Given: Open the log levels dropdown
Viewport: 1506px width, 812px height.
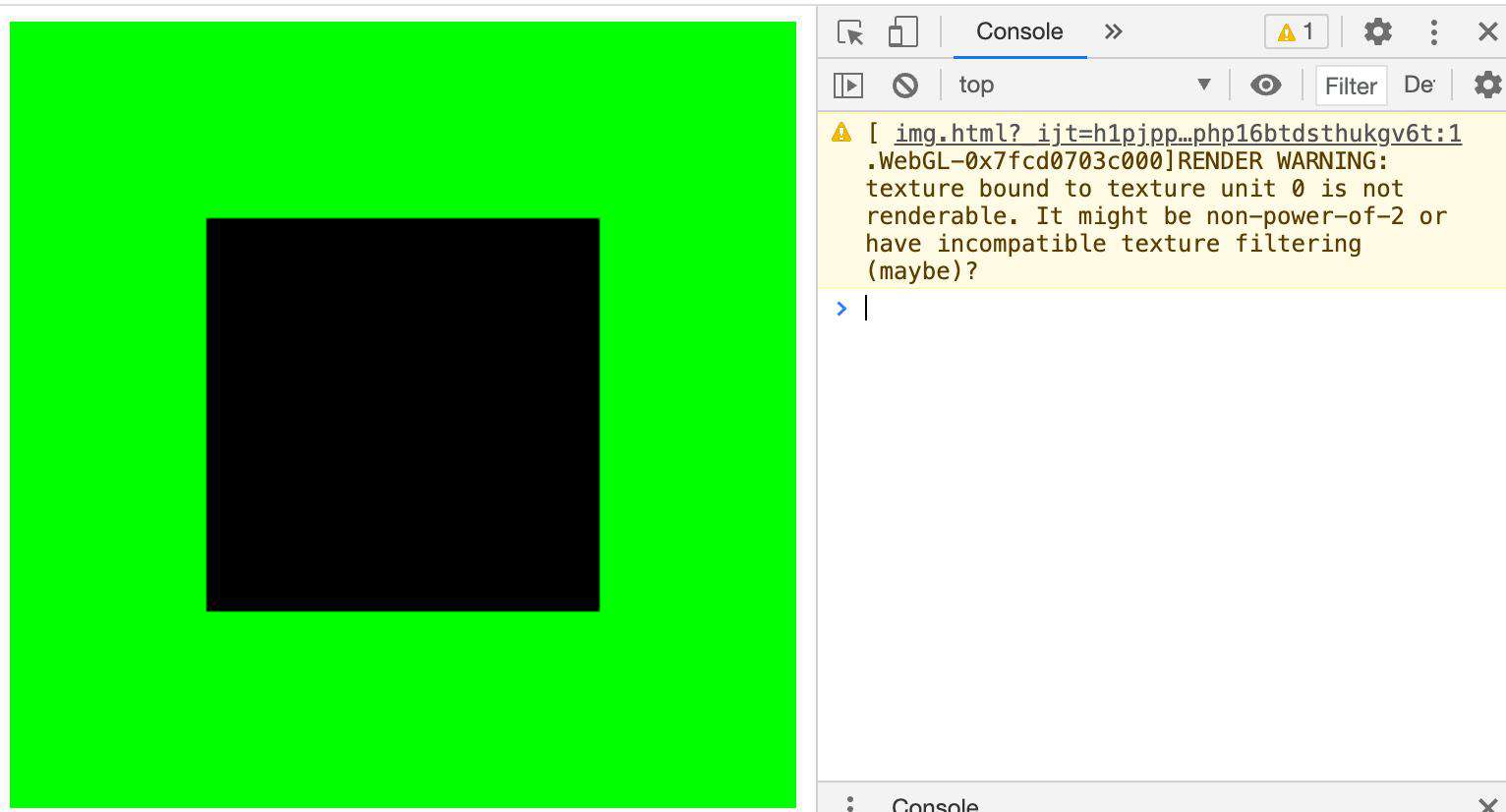Looking at the screenshot, I should 1419,85.
